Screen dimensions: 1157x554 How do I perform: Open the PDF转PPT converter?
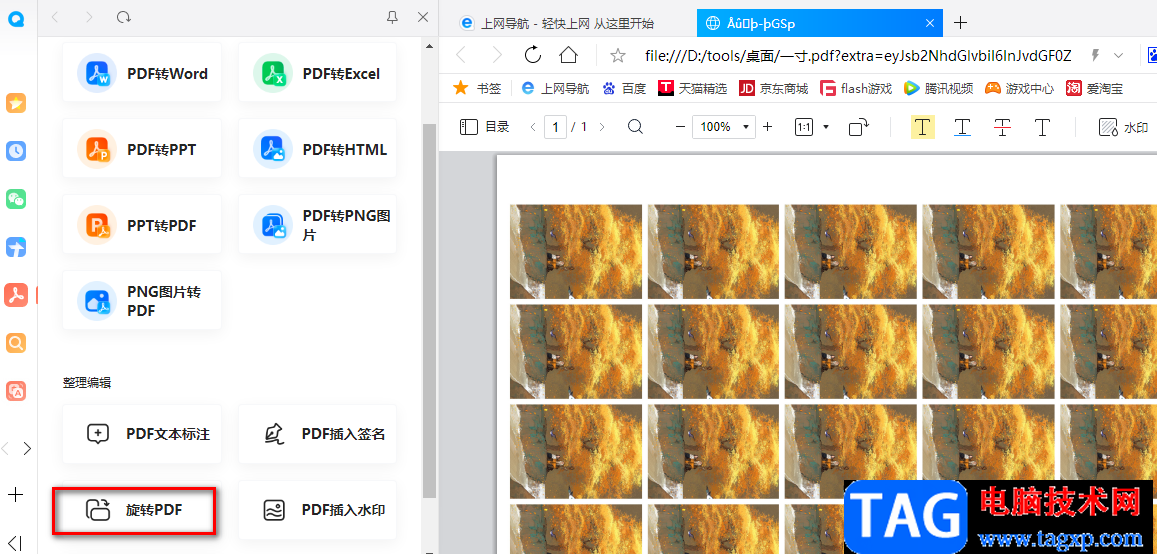pyautogui.click(x=142, y=149)
